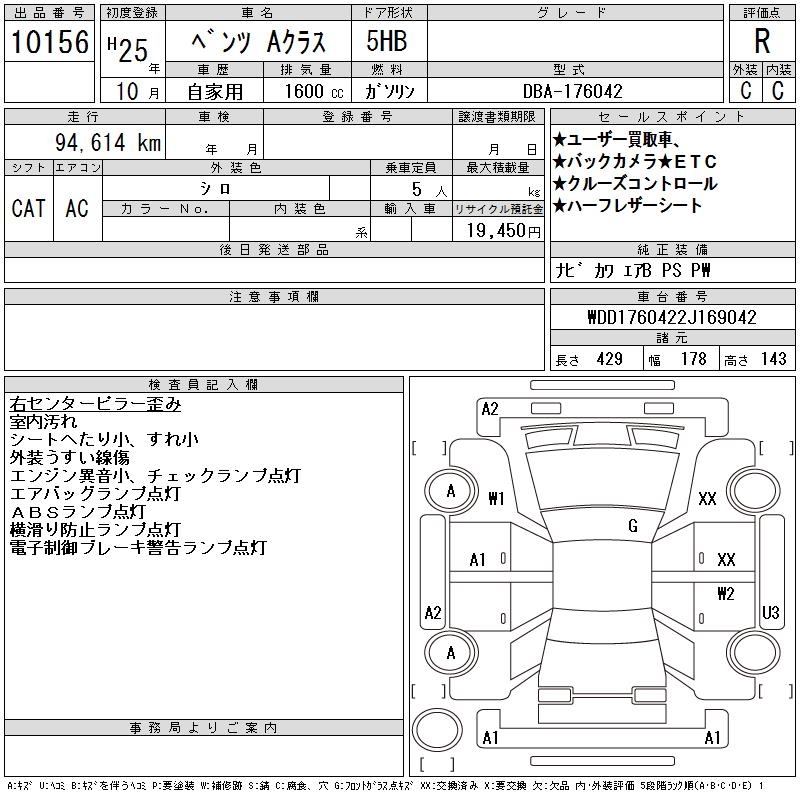The height and width of the screenshot is (800, 800).
Task: Select the "純正装備" header
Action: click(672, 249)
